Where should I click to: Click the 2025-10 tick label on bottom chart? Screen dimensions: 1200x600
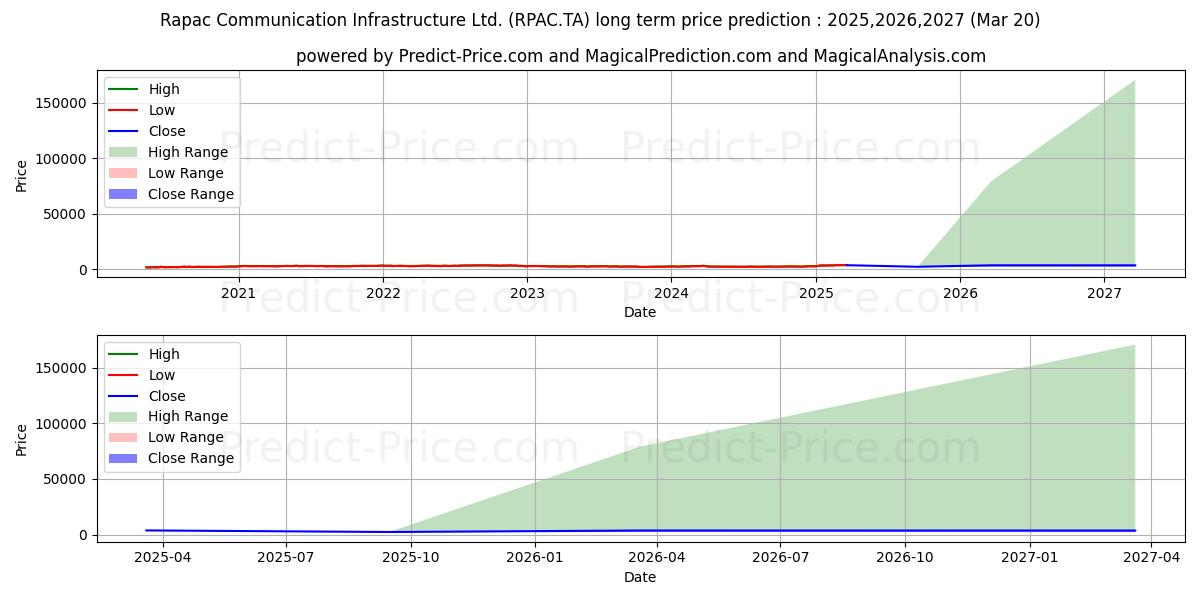coord(410,558)
